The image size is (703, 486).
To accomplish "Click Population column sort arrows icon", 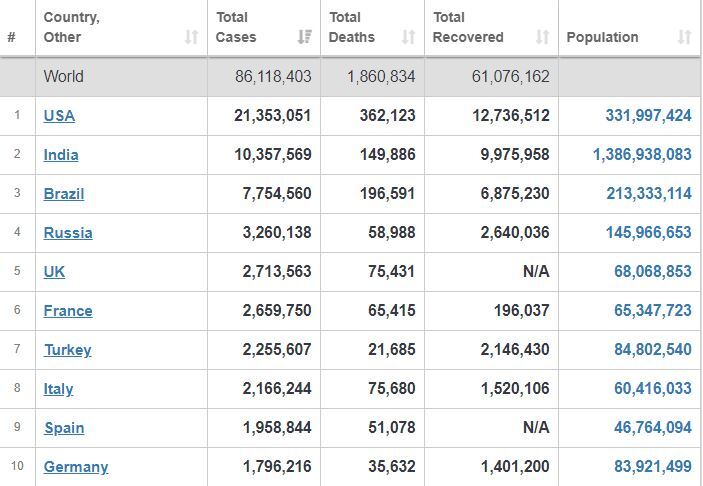I will click(x=684, y=37).
